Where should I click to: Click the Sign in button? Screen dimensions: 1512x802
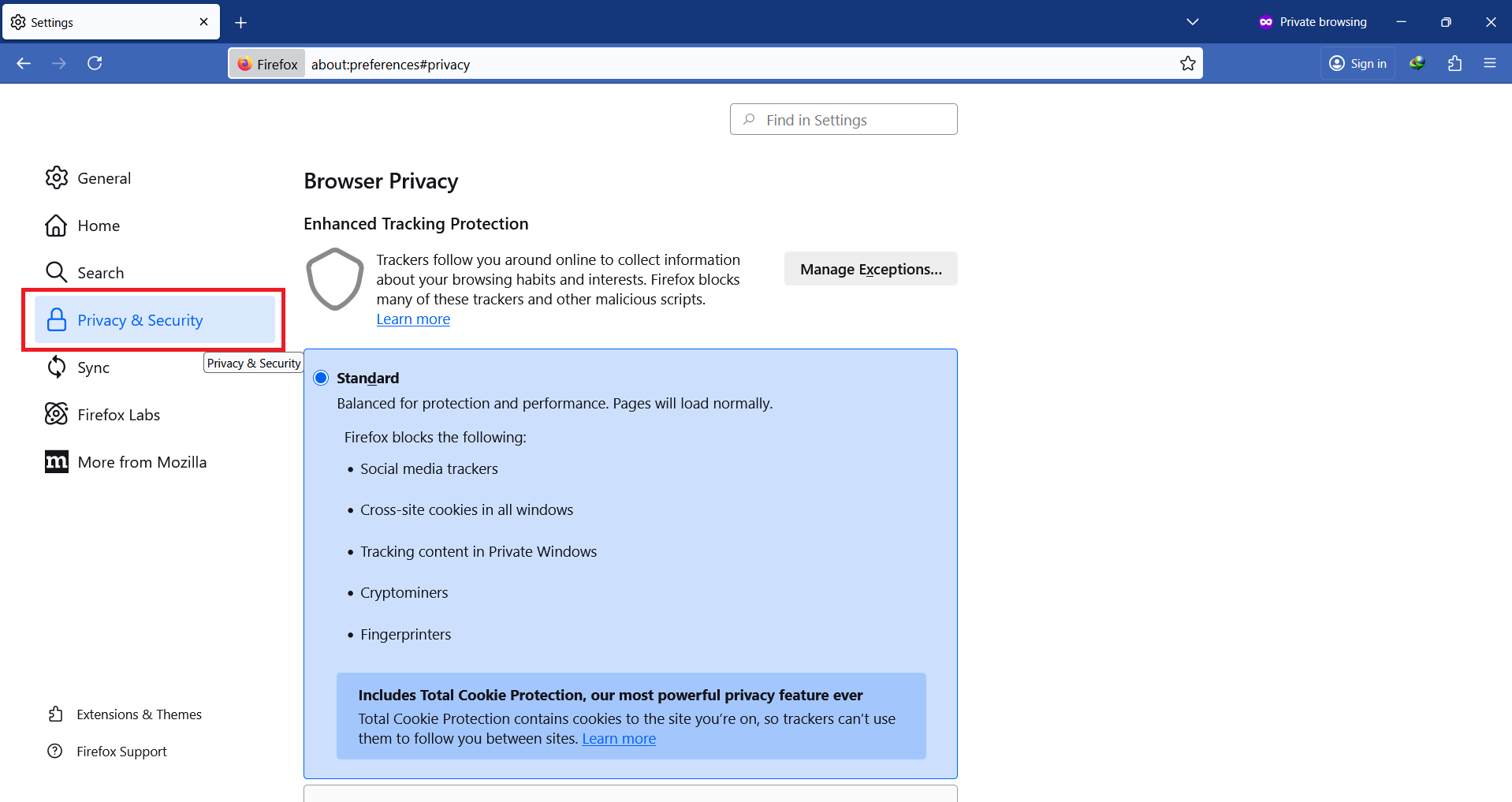tap(1357, 63)
